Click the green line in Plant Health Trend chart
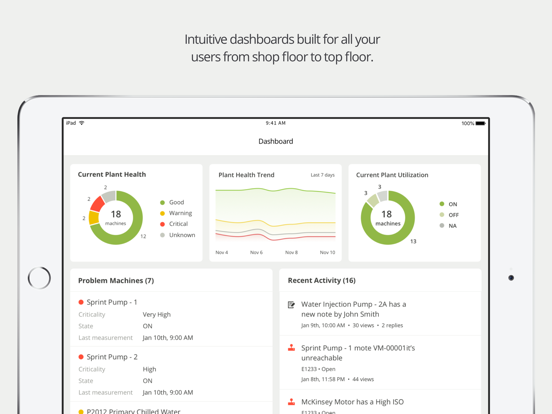Screen dimensions: 552x414 tap(275, 190)
